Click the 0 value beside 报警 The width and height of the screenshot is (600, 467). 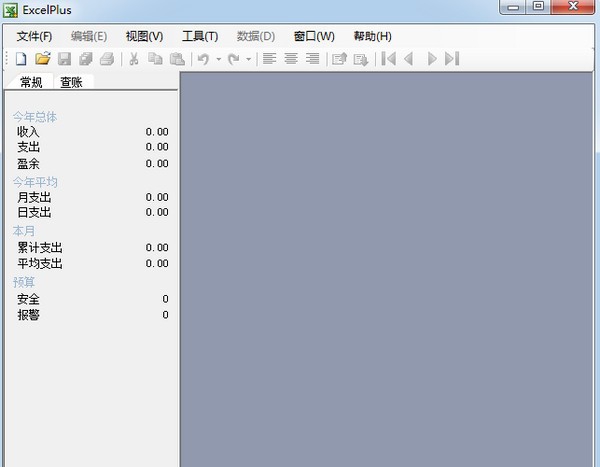pyautogui.click(x=165, y=315)
